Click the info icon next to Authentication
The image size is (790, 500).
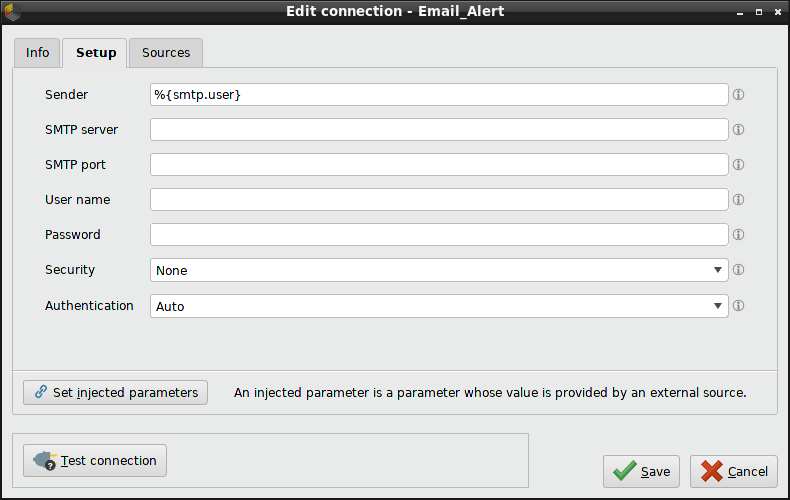click(x=739, y=306)
